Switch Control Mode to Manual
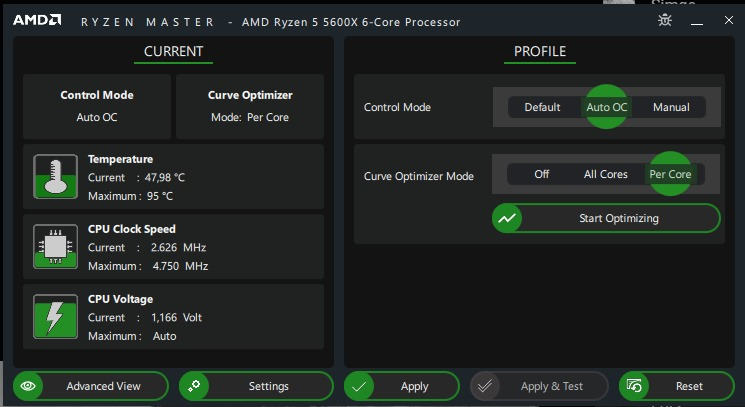Image resolution: width=745 pixels, height=407 pixels. click(x=671, y=107)
